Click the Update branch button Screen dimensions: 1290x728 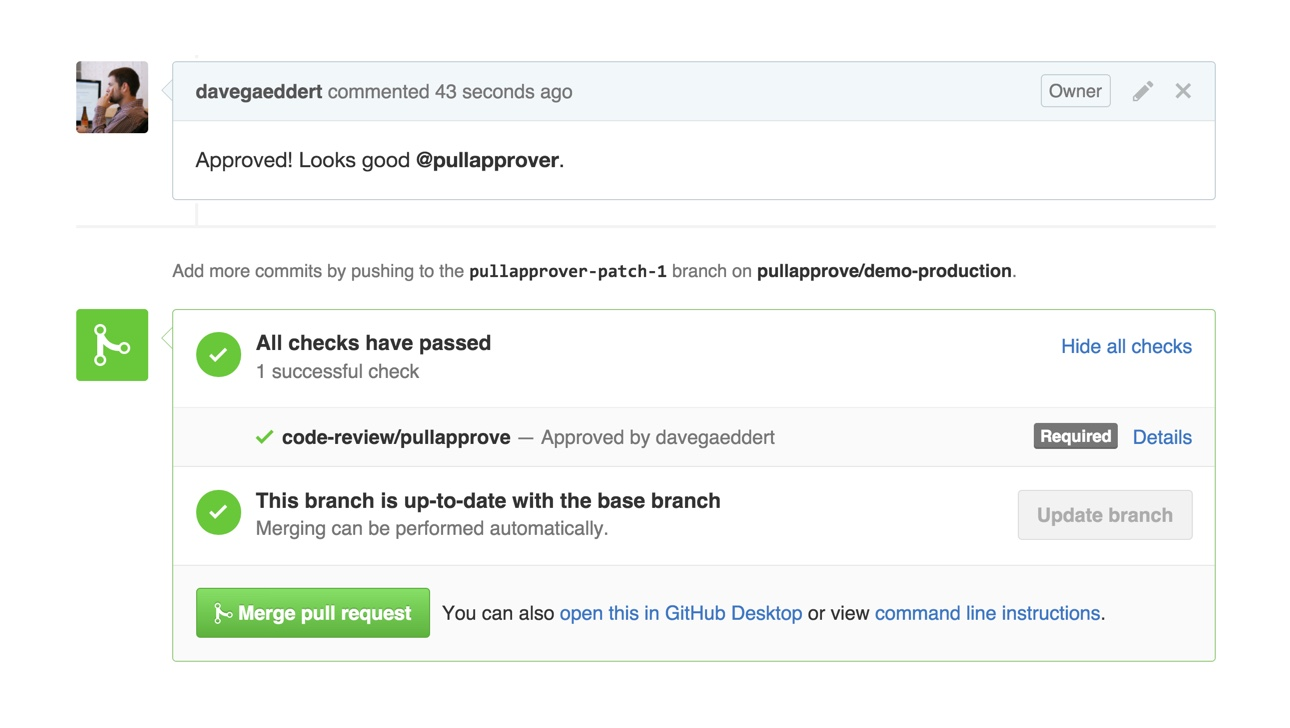coord(1105,515)
